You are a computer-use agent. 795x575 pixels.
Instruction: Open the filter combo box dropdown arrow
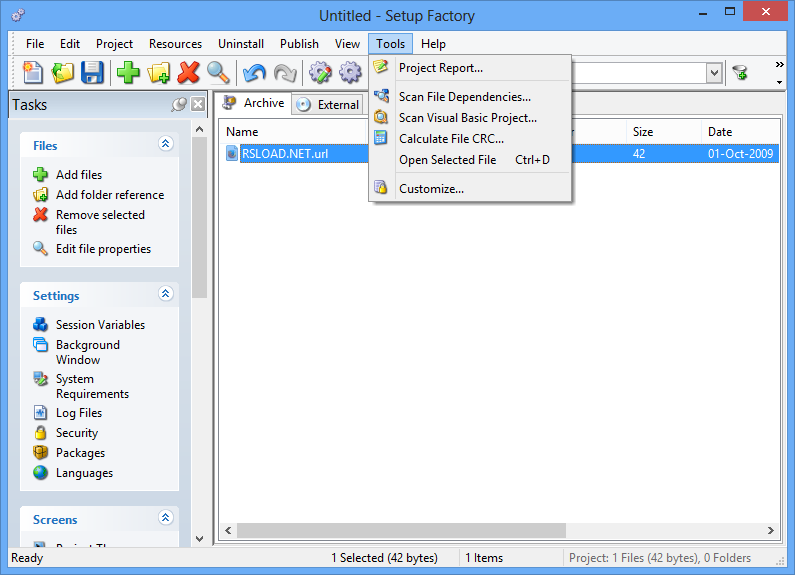tap(714, 73)
